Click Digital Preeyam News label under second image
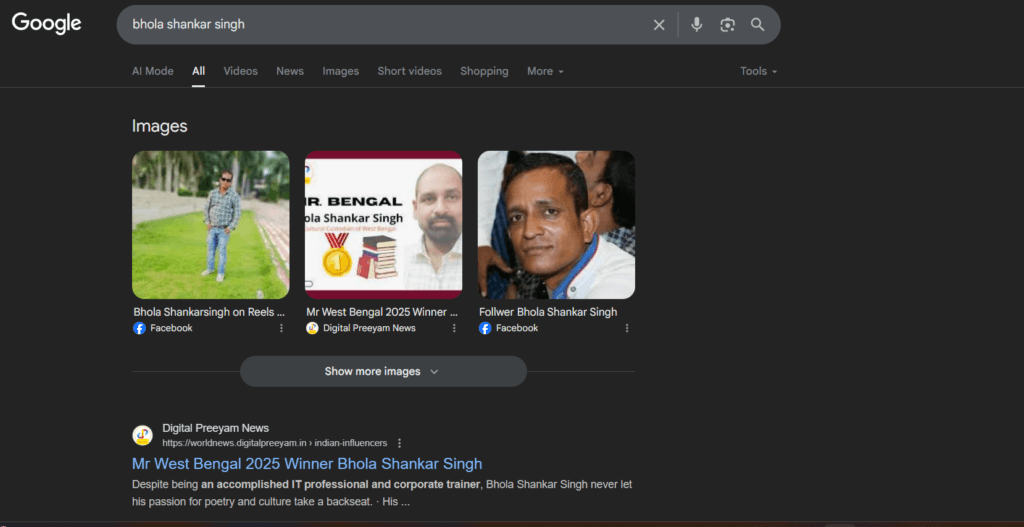 (369, 328)
